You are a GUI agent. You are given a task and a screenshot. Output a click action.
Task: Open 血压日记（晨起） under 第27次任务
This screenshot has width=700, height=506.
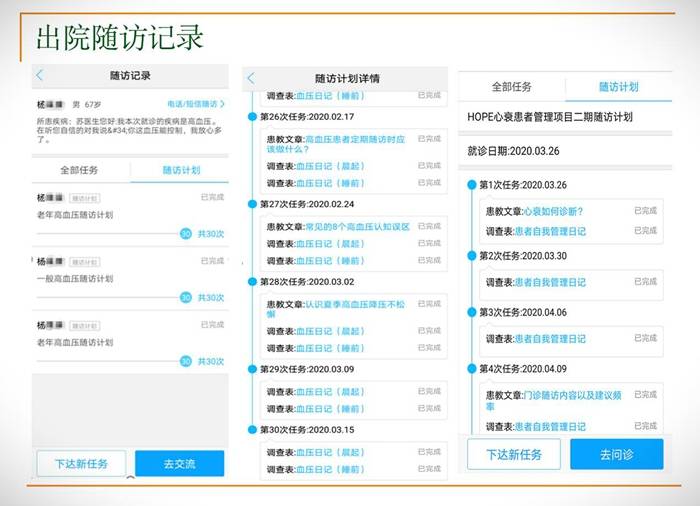click(x=330, y=244)
